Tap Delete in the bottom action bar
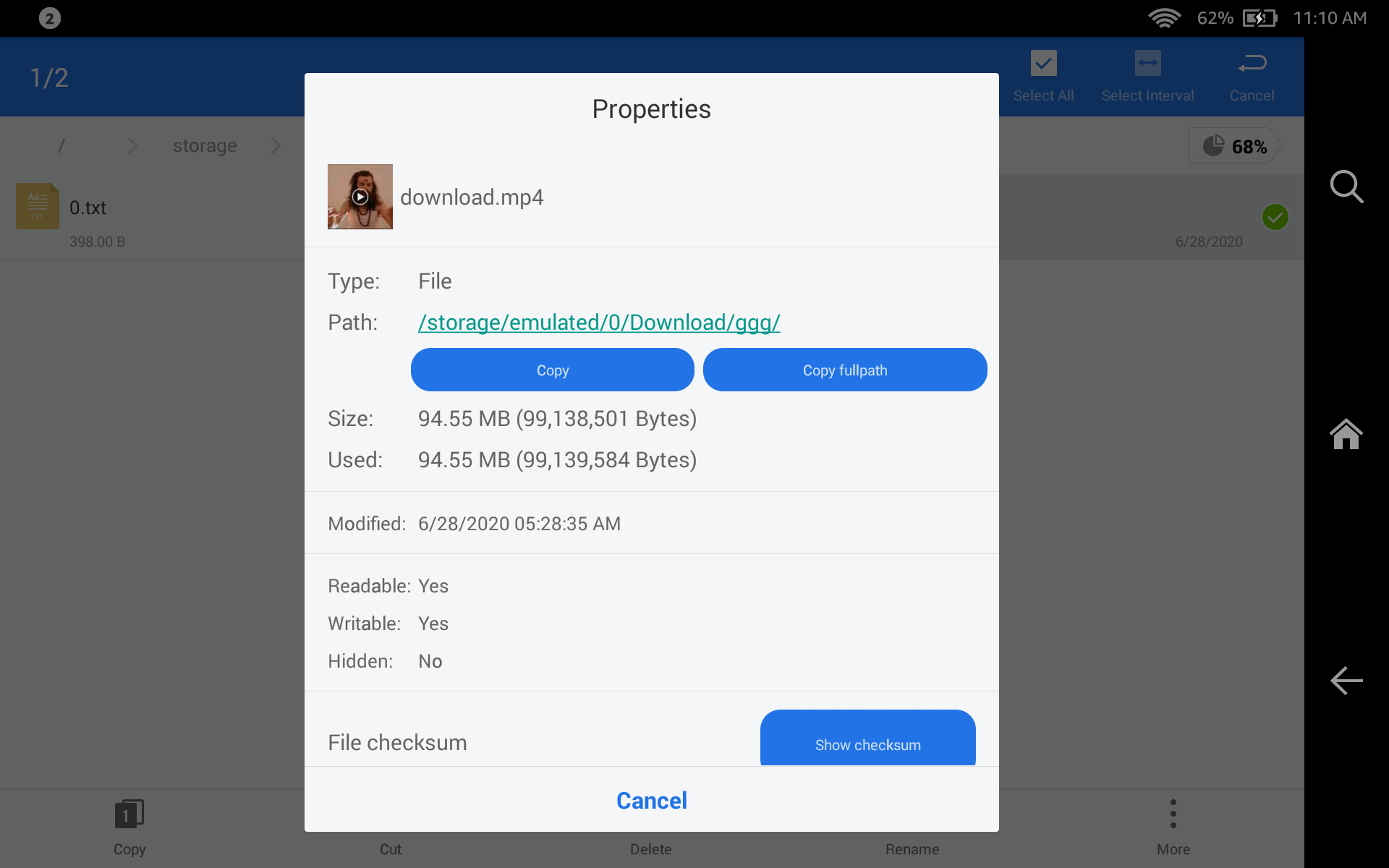This screenshot has height=868, width=1389. [650, 848]
